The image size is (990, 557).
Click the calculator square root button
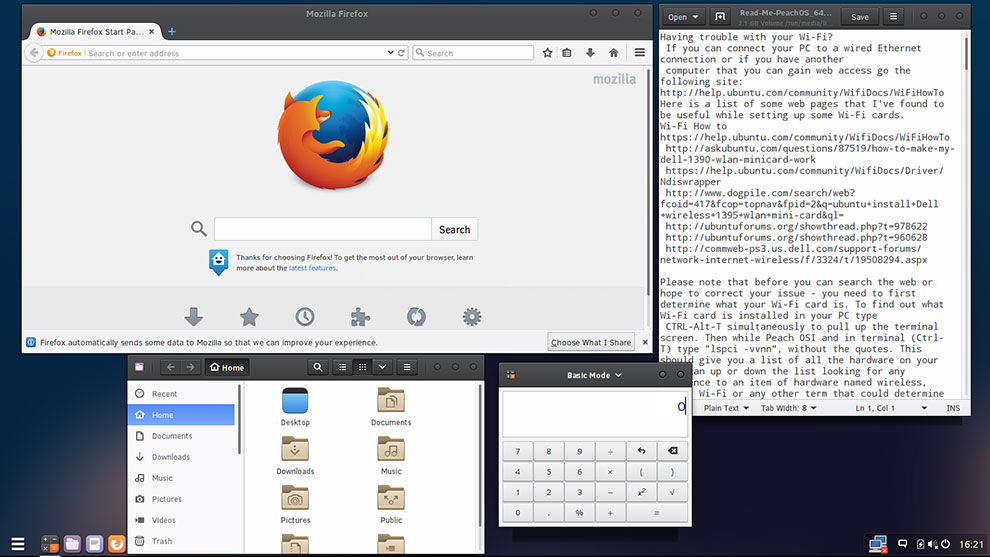point(672,492)
